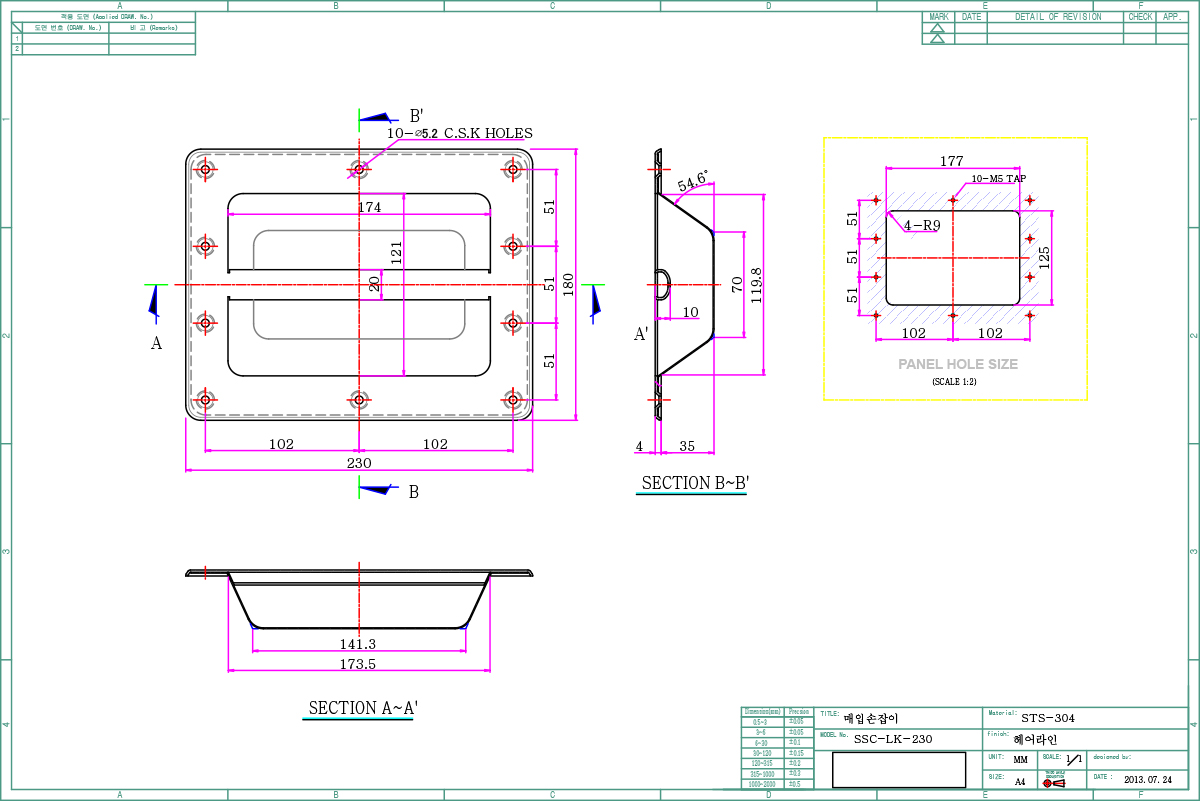The image size is (1200, 801).
Task: Click the material value STS-304
Action: (x=1048, y=718)
